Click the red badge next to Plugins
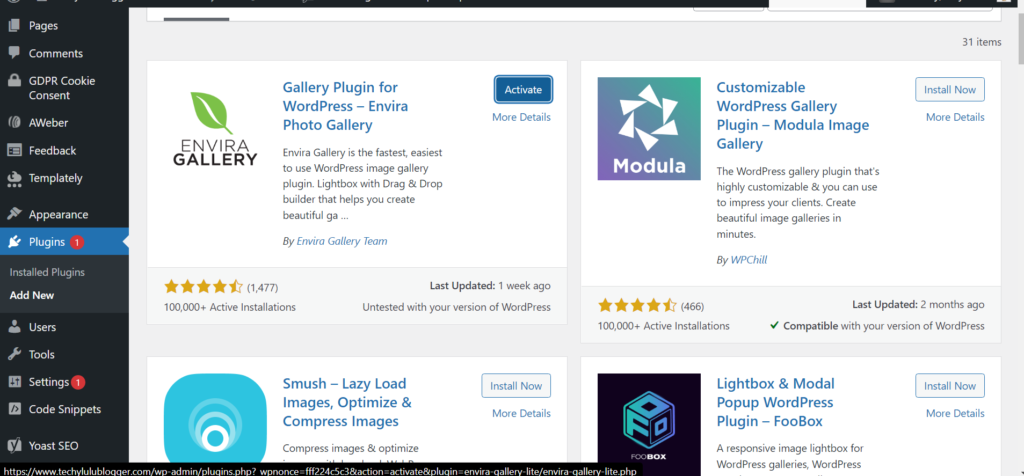Screen dimensions: 1024x476 pyautogui.click(x=76, y=242)
